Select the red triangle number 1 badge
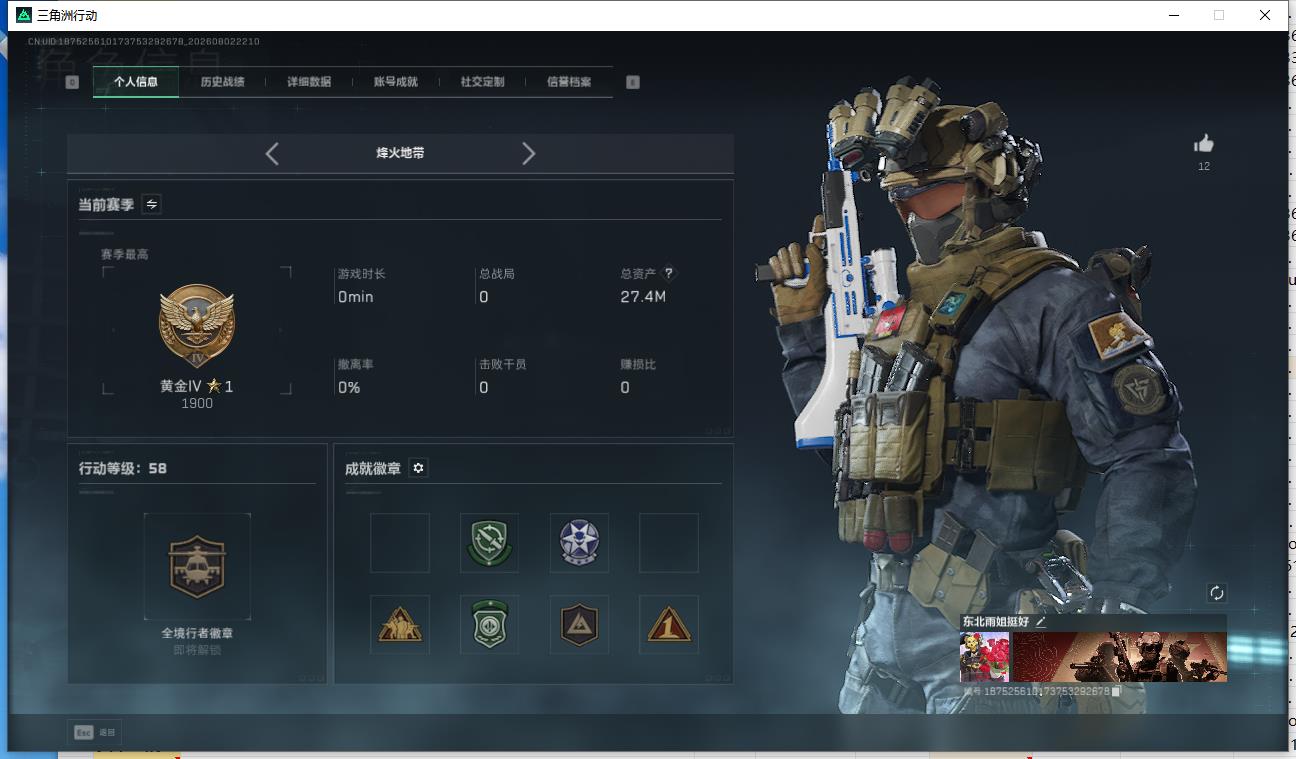 pos(668,625)
